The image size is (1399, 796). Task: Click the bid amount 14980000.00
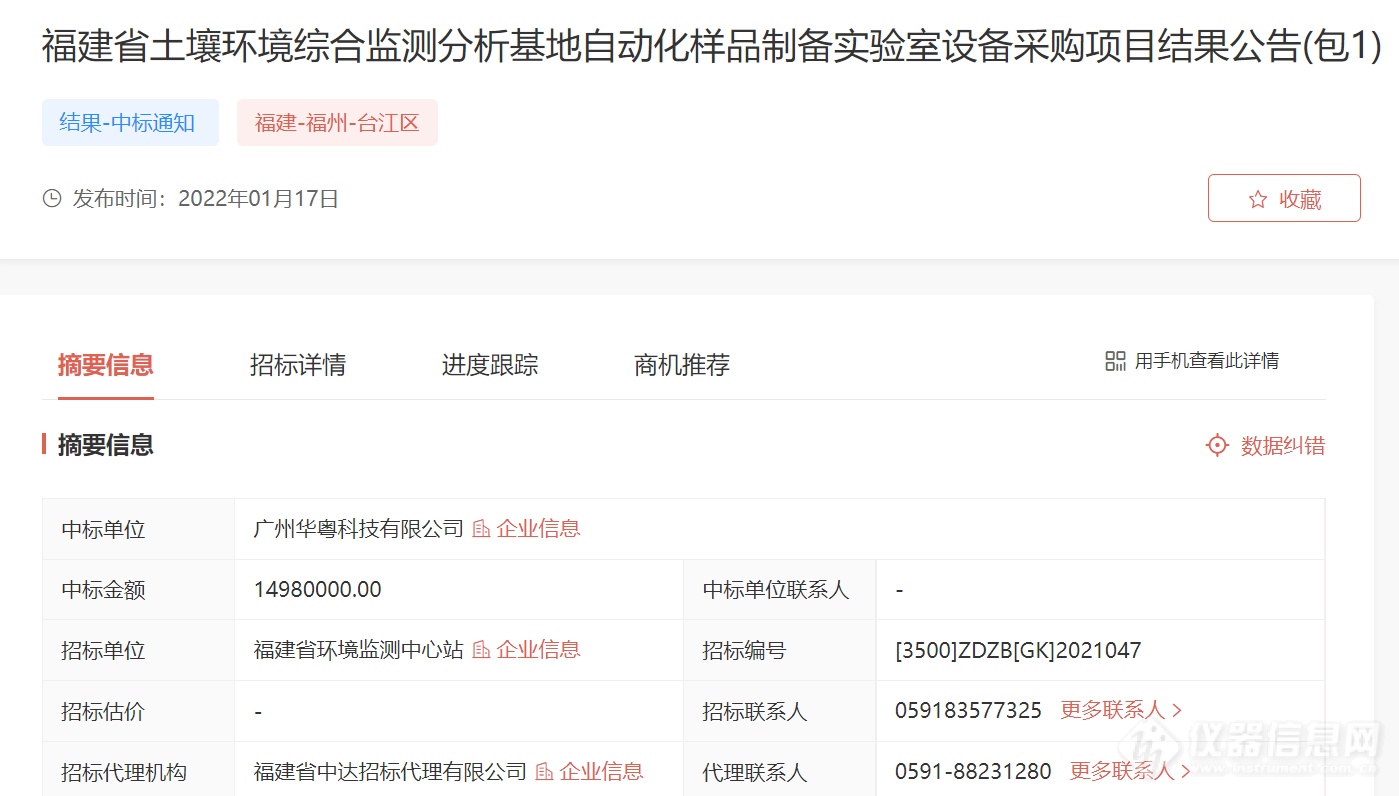pos(318,589)
